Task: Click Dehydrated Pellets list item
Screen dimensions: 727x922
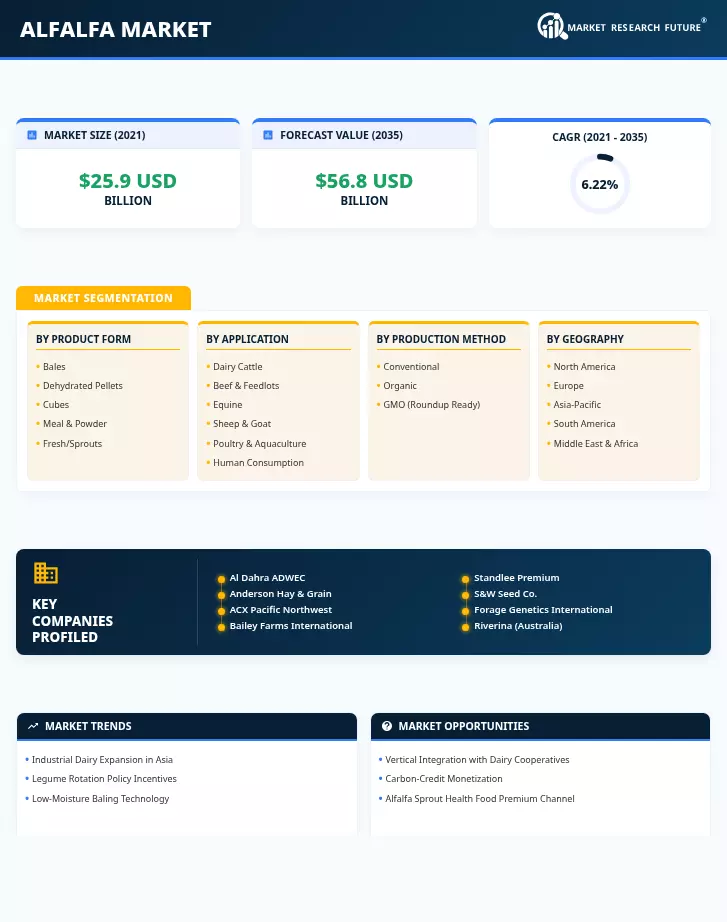Action: pos(83,386)
